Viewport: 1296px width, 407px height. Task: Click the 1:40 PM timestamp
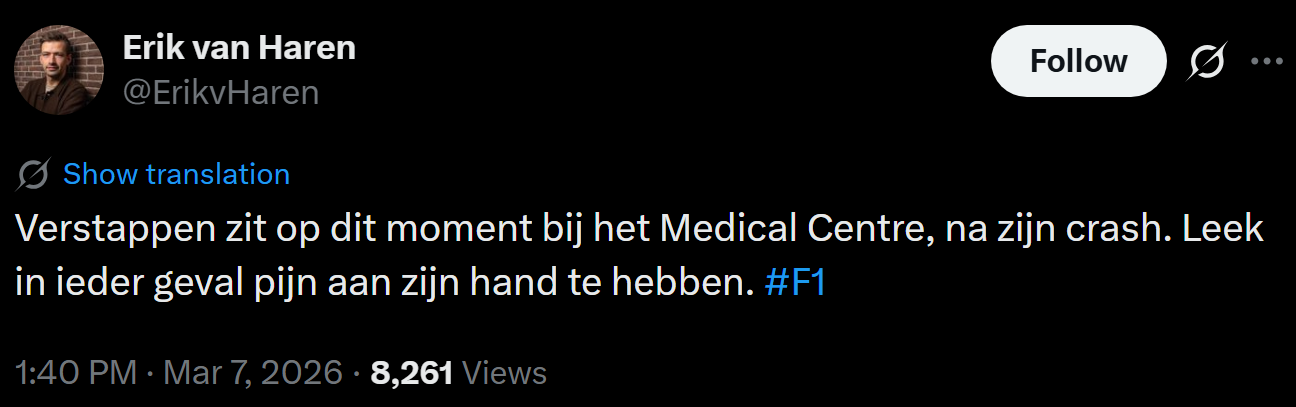point(76,373)
